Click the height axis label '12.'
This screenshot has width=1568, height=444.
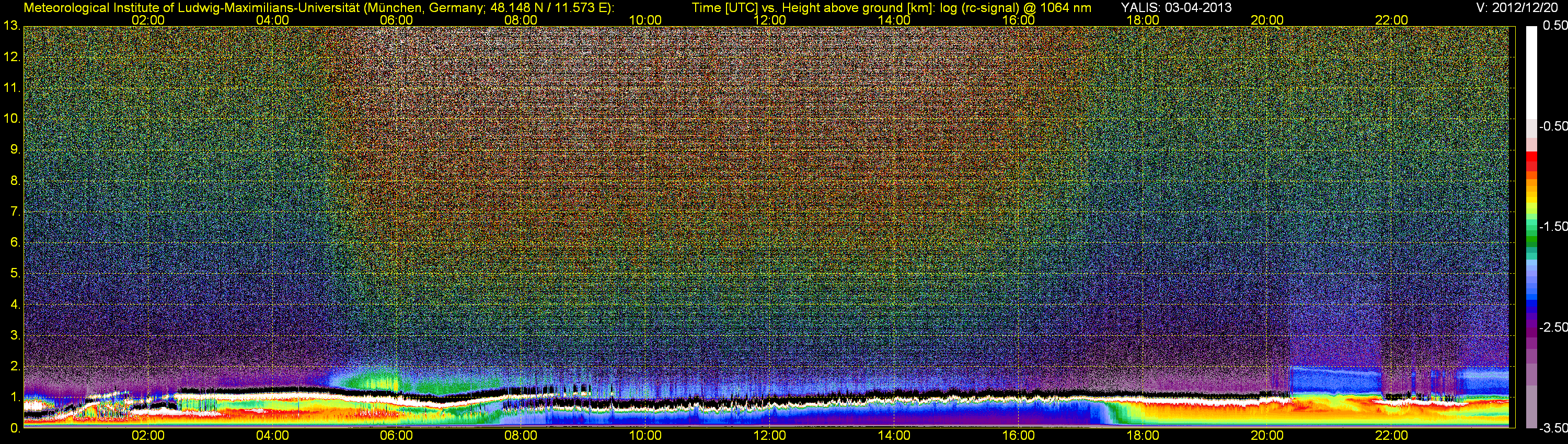coord(11,57)
